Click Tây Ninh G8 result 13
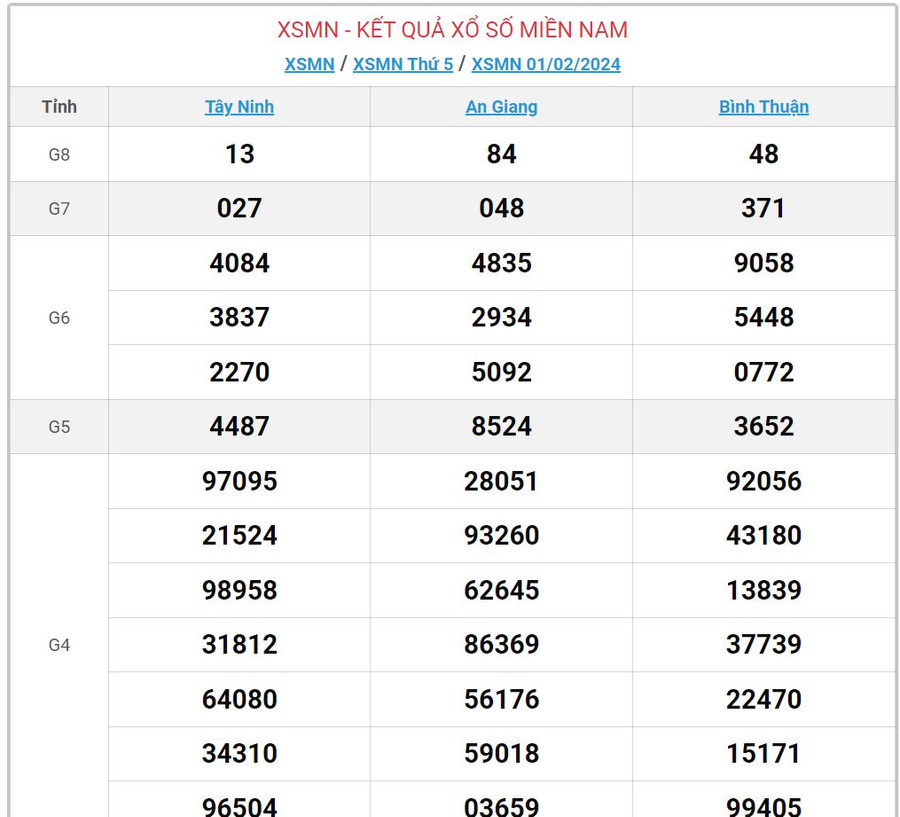The width and height of the screenshot is (900, 817). [x=239, y=154]
